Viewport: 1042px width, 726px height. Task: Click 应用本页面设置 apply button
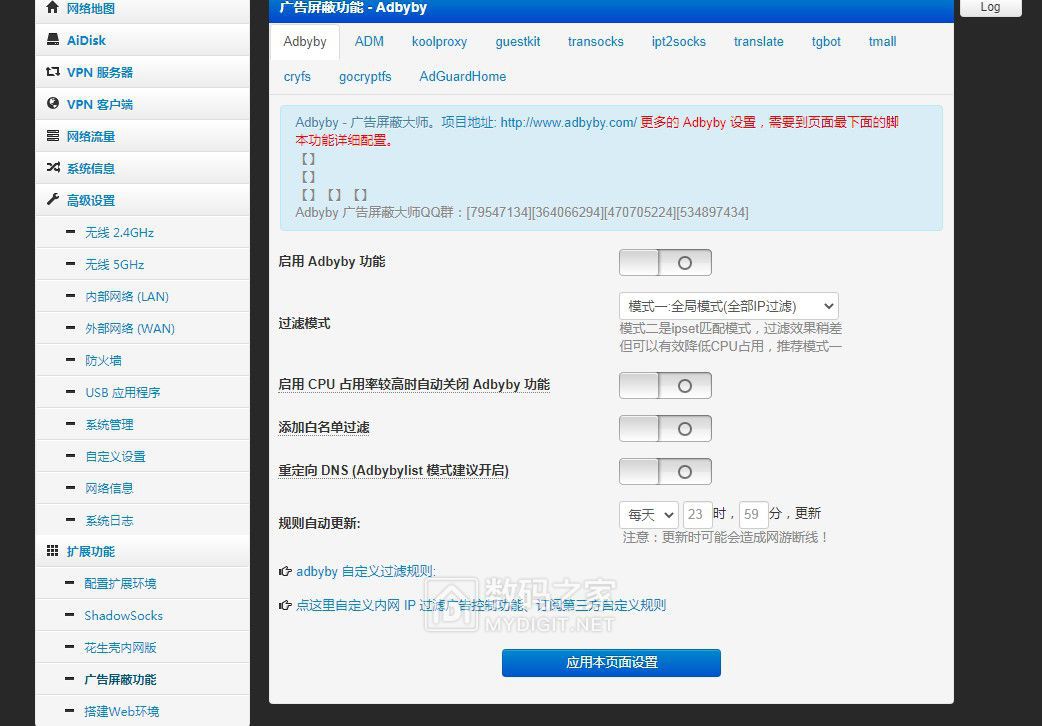click(611, 663)
